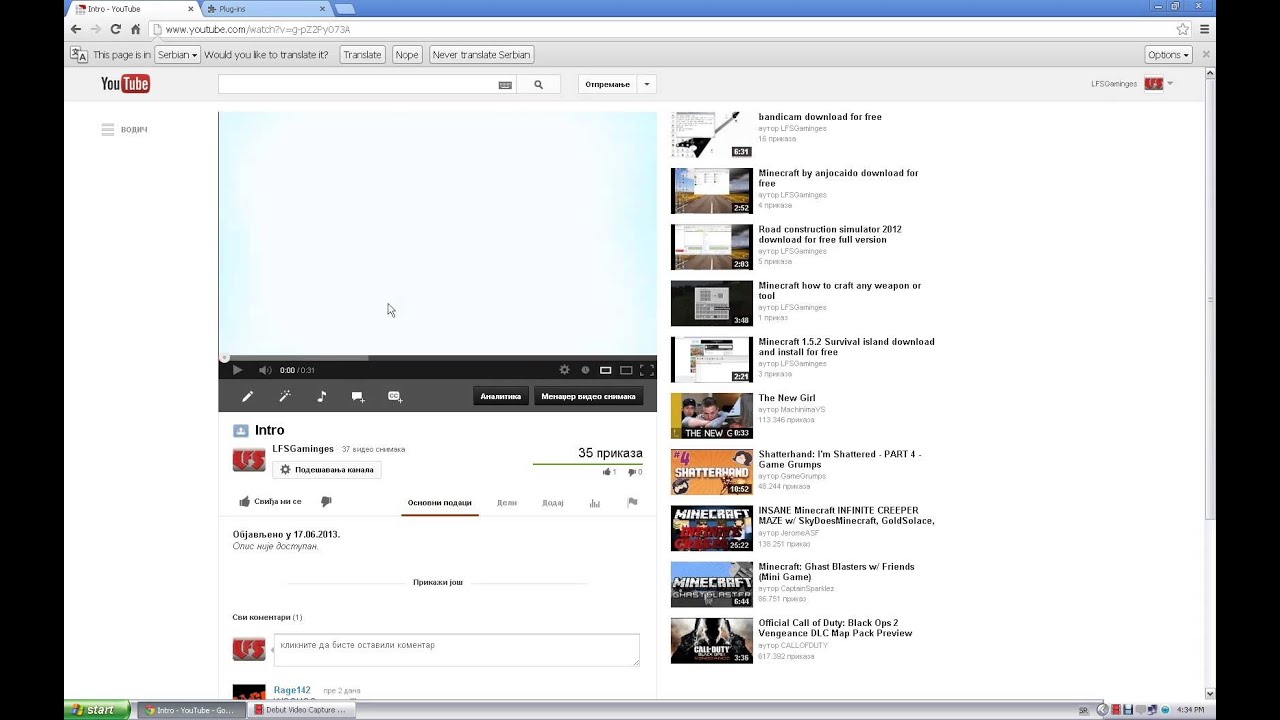
Task: Click Minecraft by anjocaido video thumbnail
Action: (712, 191)
